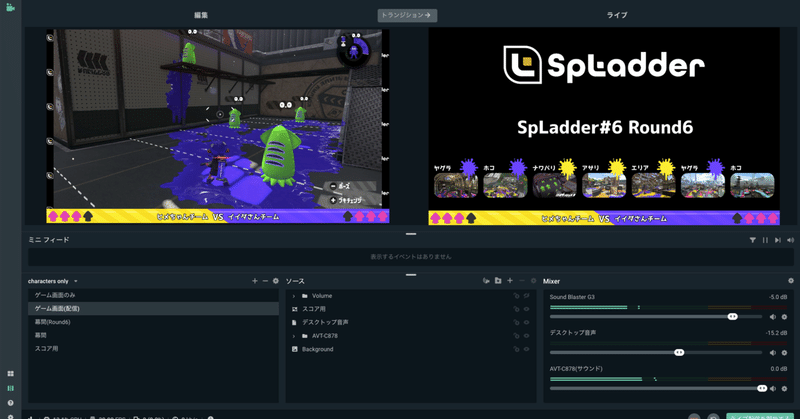
Task: Open the help question mark icon
Action: (10, 403)
